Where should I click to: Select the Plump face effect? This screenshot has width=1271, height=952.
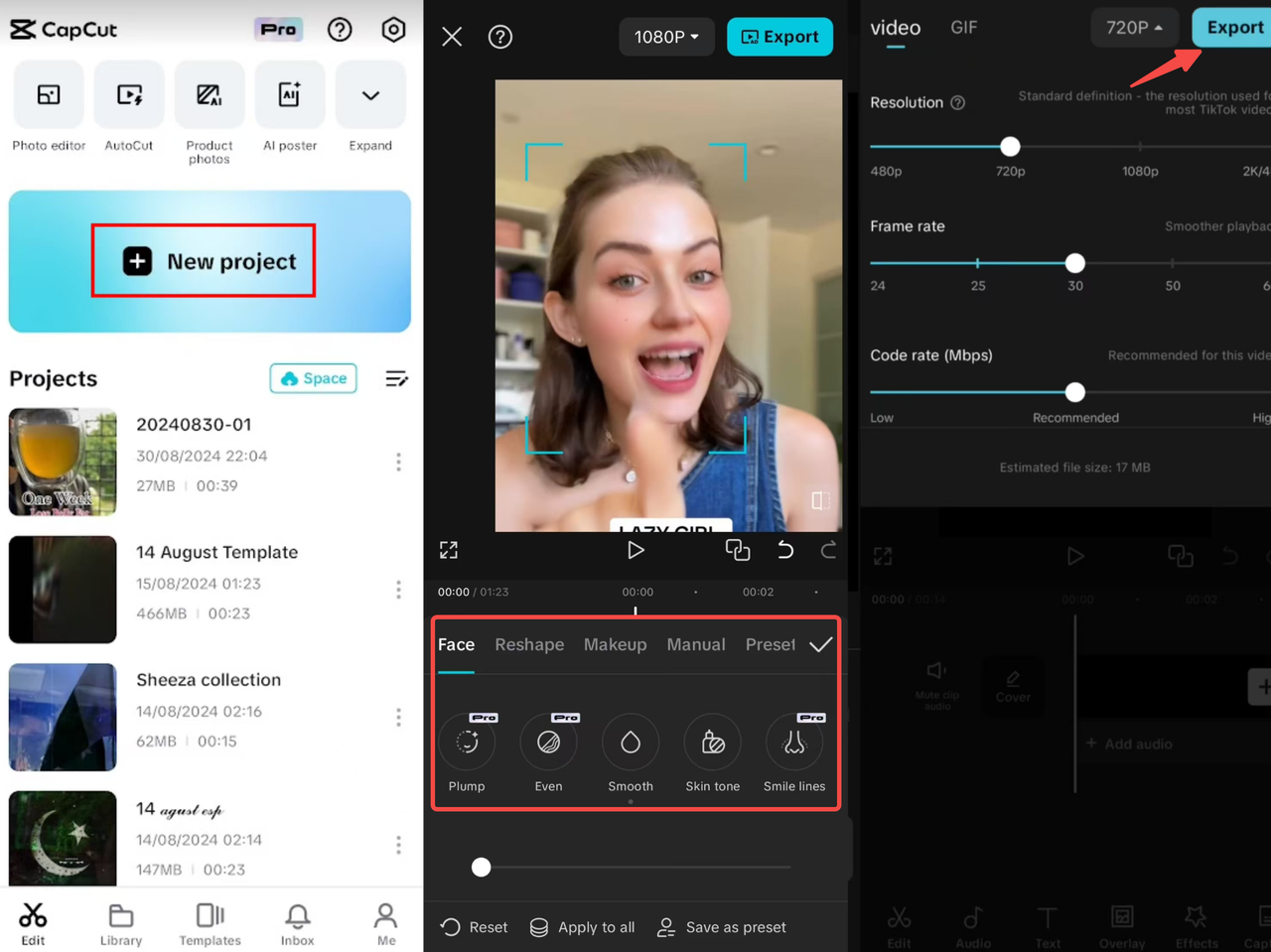click(x=467, y=742)
